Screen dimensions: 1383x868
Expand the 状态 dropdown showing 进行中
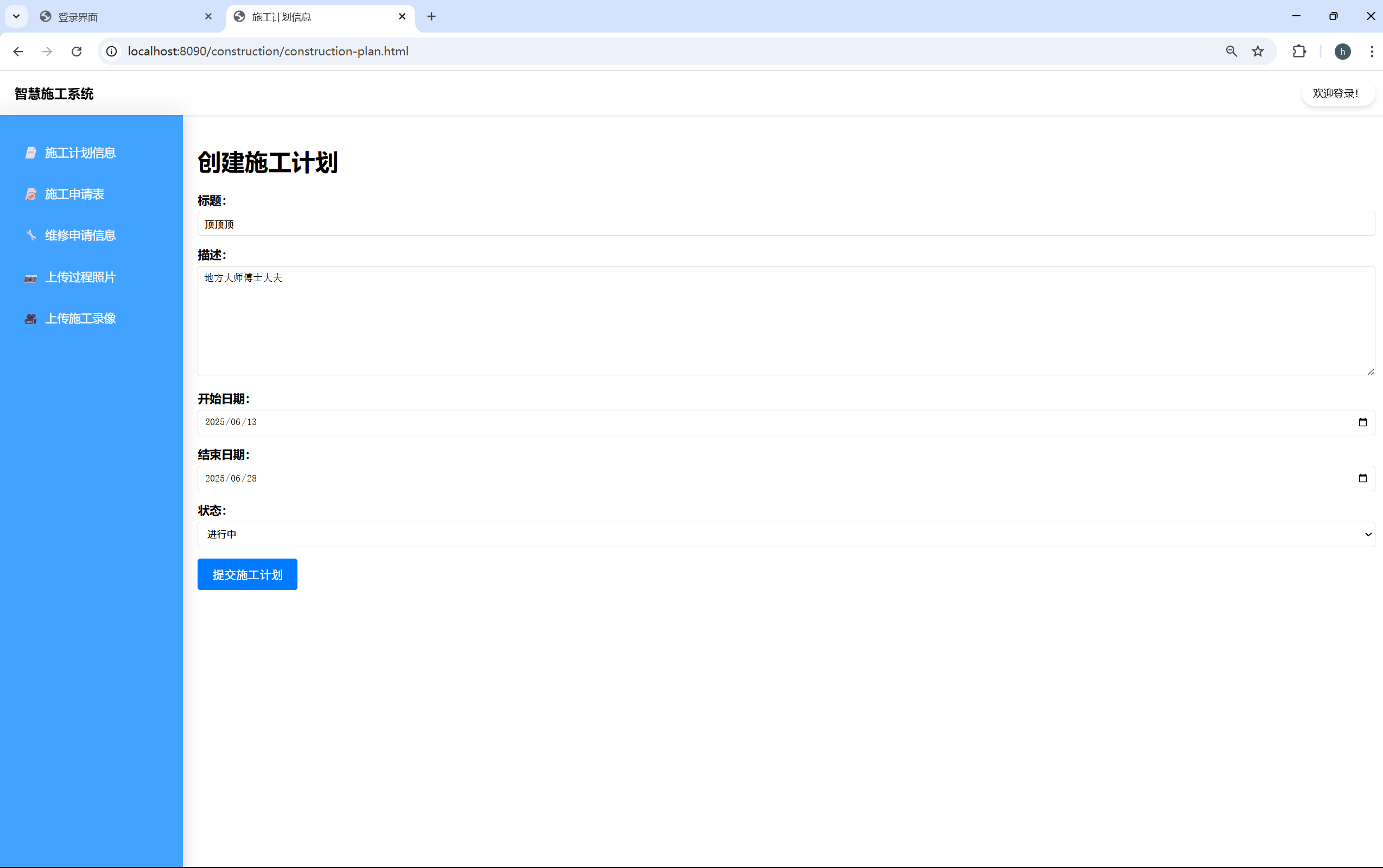point(785,535)
